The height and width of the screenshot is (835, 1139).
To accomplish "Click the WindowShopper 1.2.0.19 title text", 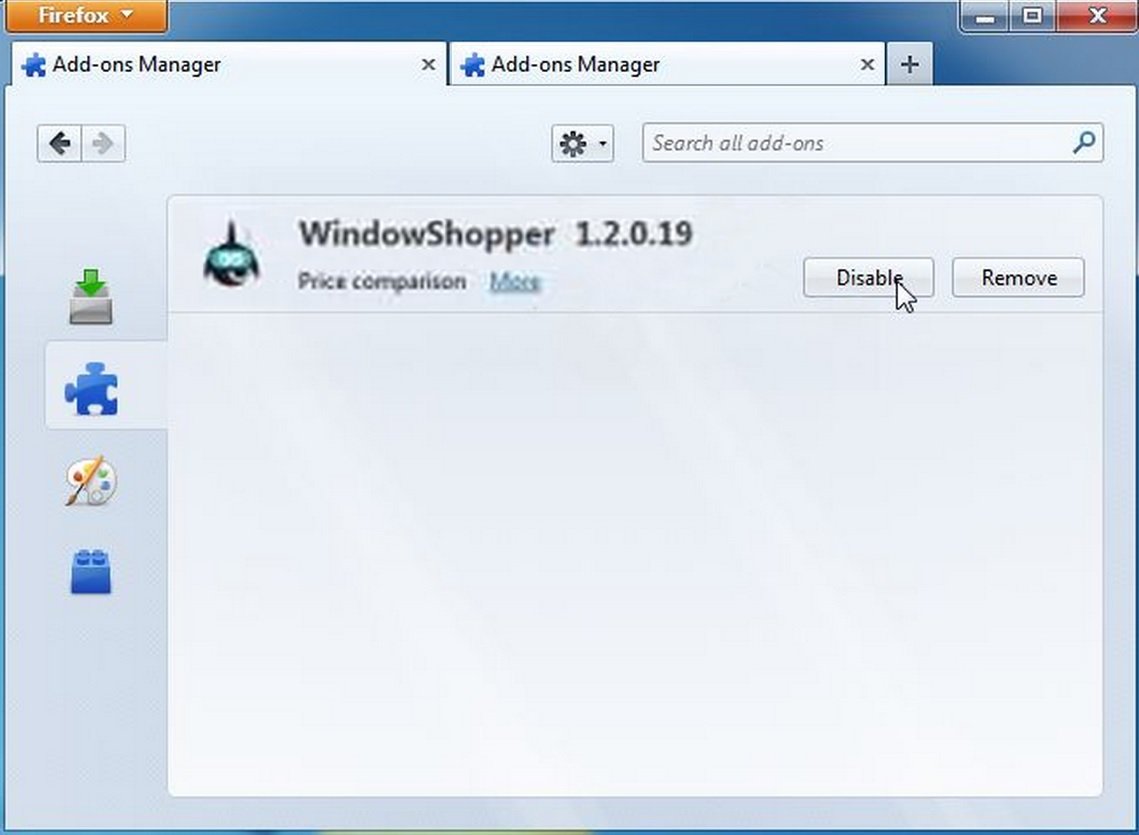I will 495,234.
